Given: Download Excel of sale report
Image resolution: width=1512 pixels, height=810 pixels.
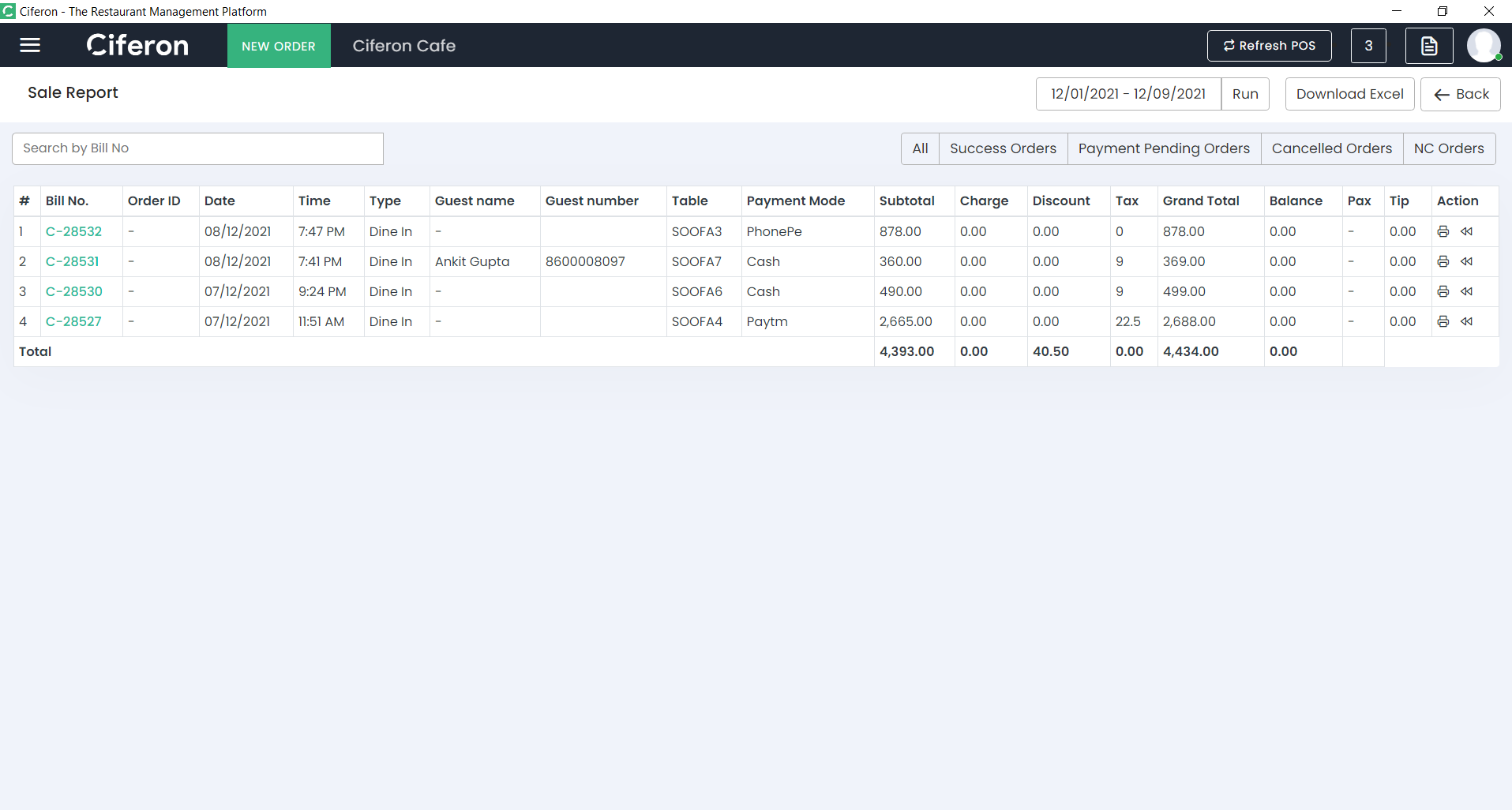Looking at the screenshot, I should 1349,94.
